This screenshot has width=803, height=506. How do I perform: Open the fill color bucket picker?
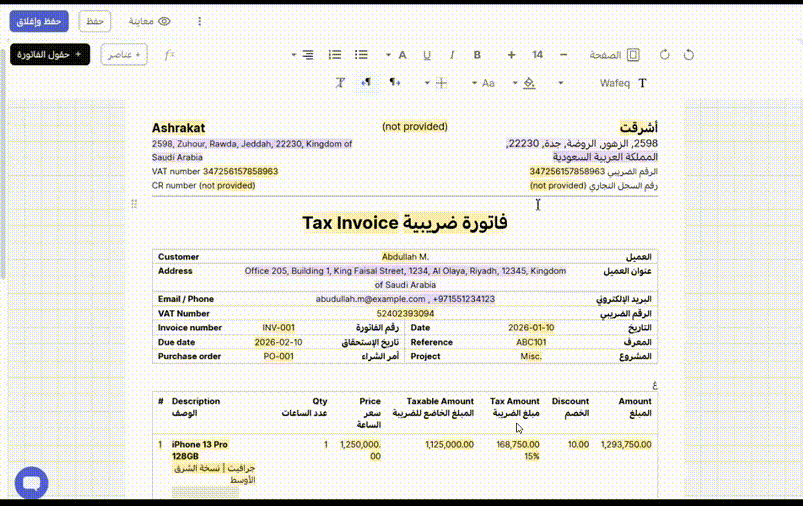[525, 83]
